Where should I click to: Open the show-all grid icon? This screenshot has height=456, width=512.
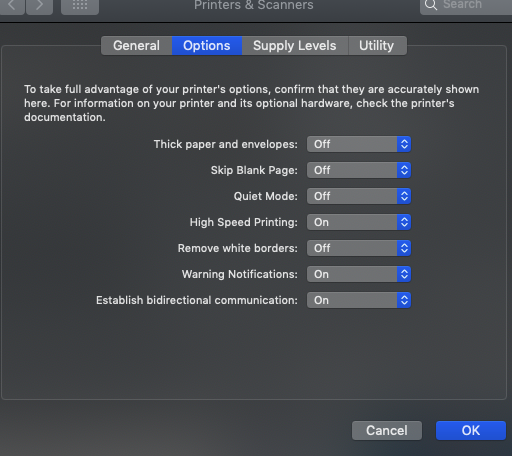(x=80, y=5)
